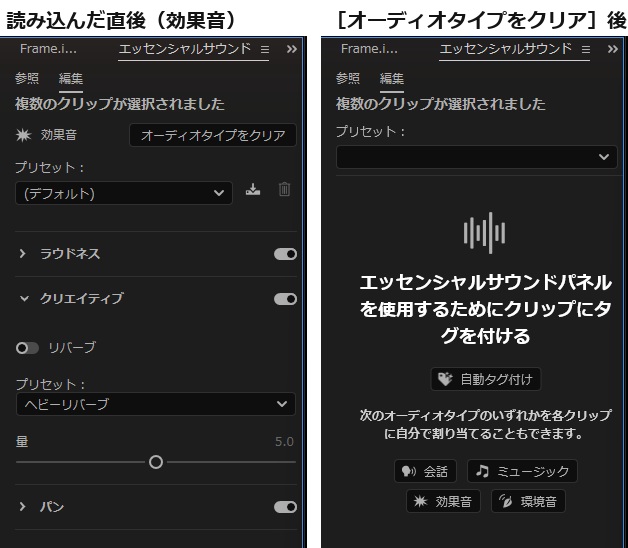The width and height of the screenshot is (628, 548).
Task: Click オーディオタイプをクリア button
Action: pos(213,135)
